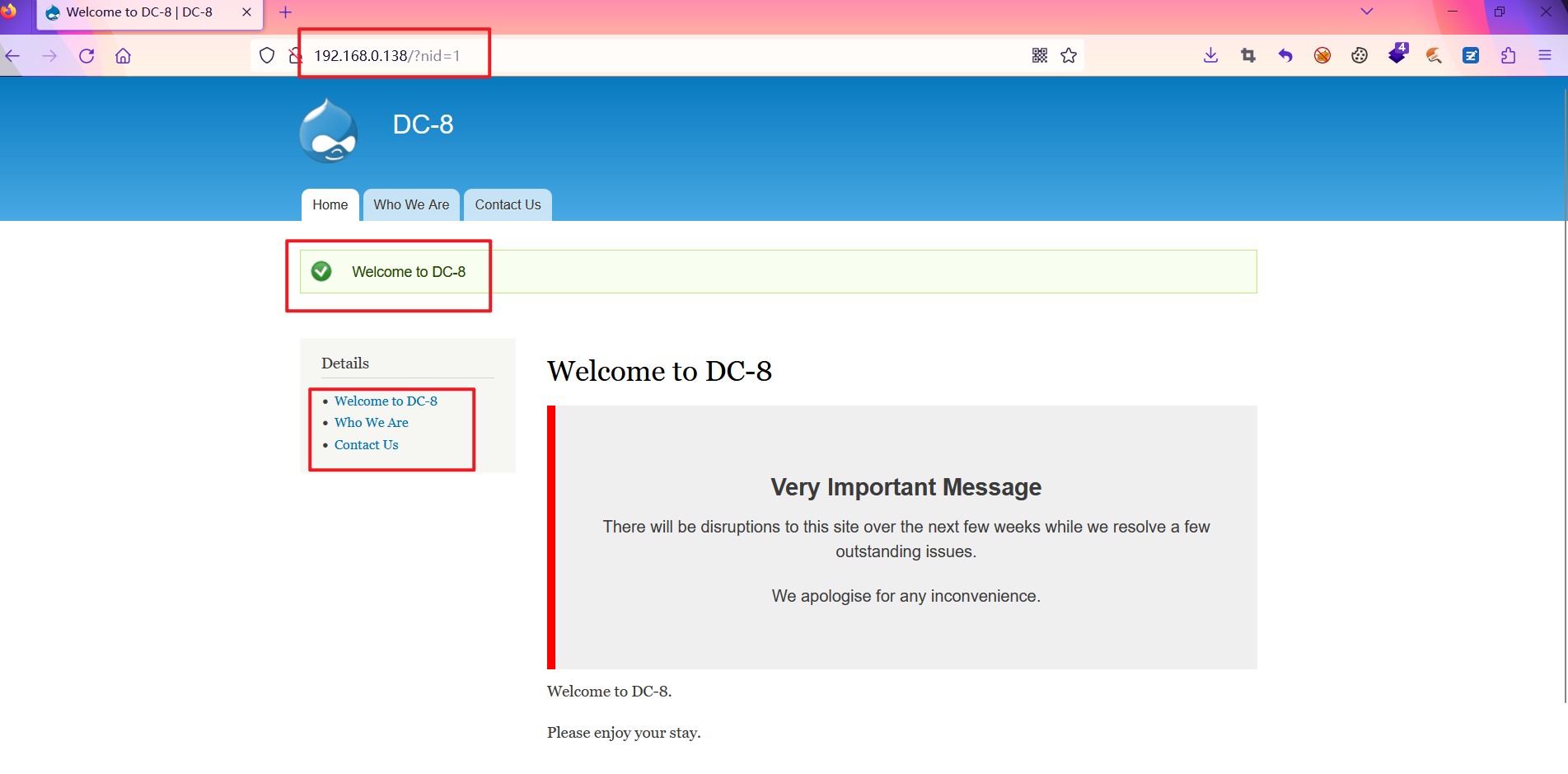The width and height of the screenshot is (1568, 774).
Task: Click the QR code icon in address bar
Action: (x=1039, y=55)
